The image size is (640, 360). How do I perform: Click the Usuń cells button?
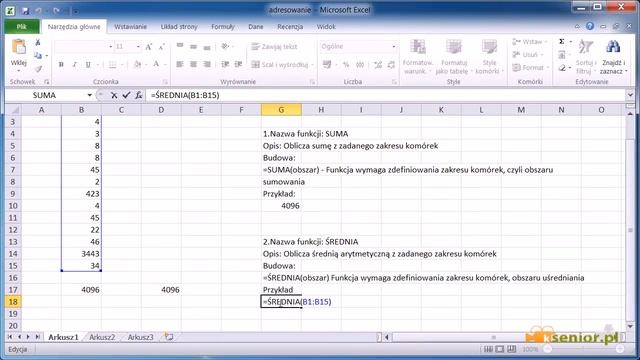click(x=527, y=54)
